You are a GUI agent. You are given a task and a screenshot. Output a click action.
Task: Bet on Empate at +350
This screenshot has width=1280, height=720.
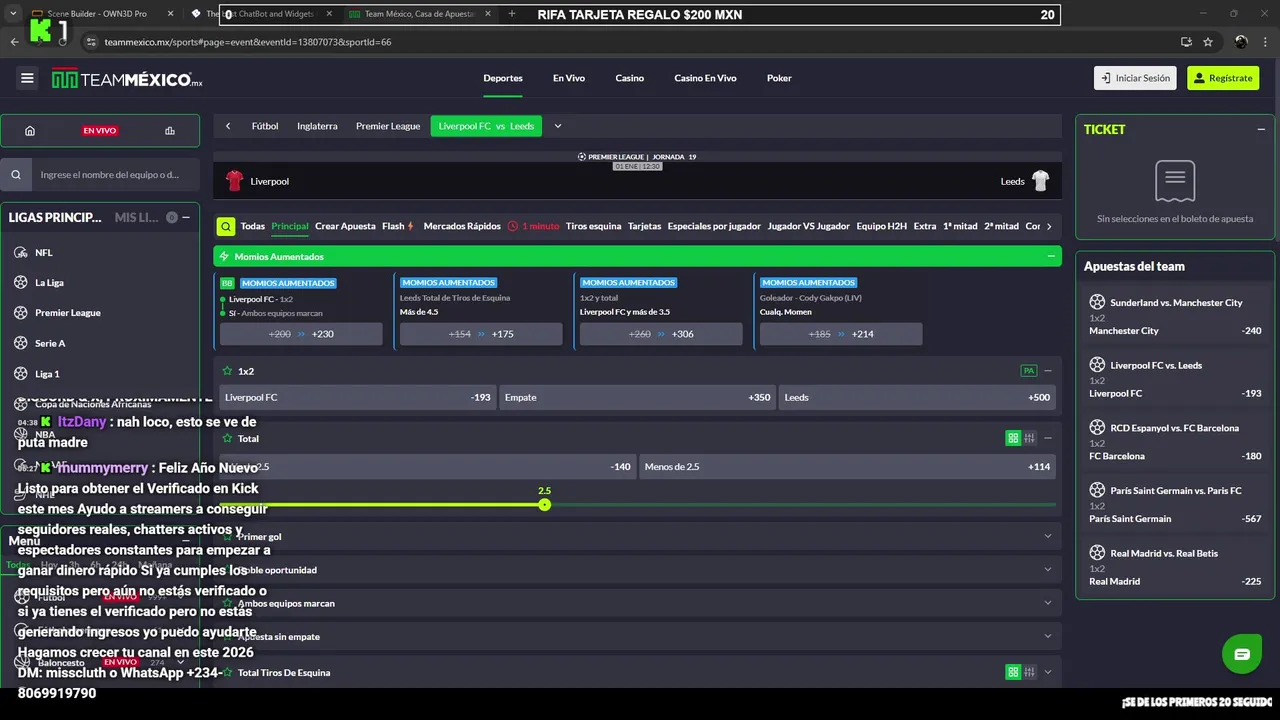[x=637, y=397]
